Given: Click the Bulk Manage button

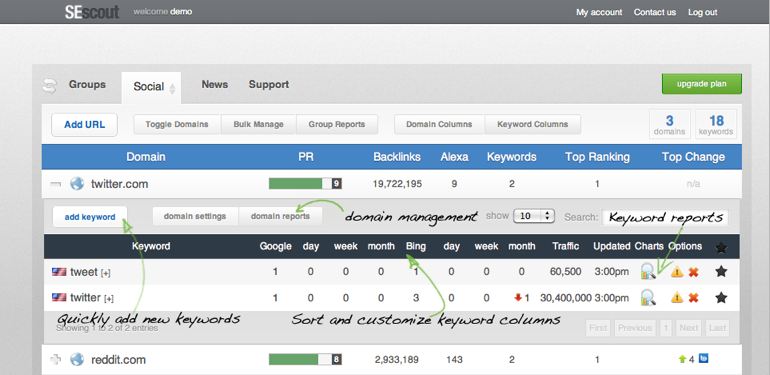Looking at the screenshot, I should point(258,125).
